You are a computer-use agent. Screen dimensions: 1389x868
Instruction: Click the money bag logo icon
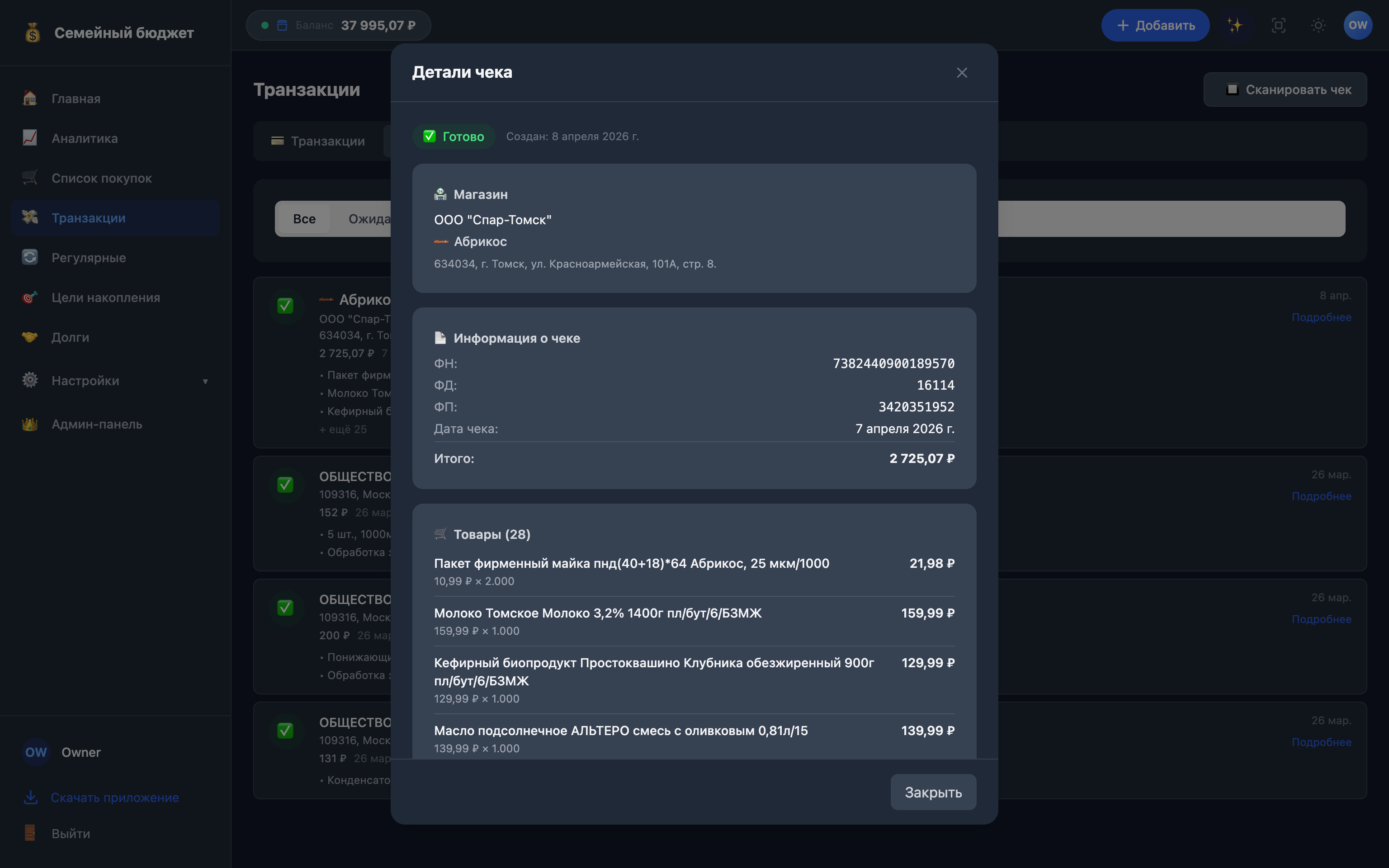(x=33, y=33)
